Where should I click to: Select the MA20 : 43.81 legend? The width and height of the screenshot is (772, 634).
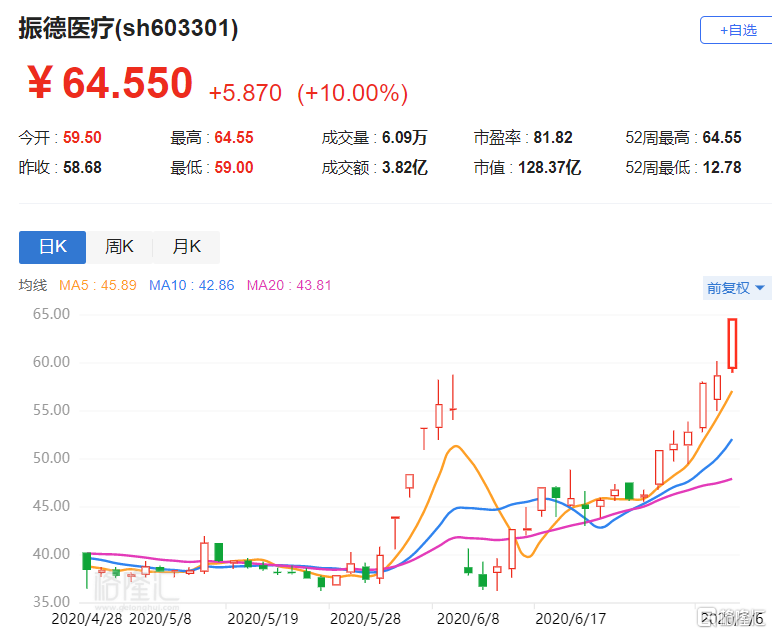(289, 285)
